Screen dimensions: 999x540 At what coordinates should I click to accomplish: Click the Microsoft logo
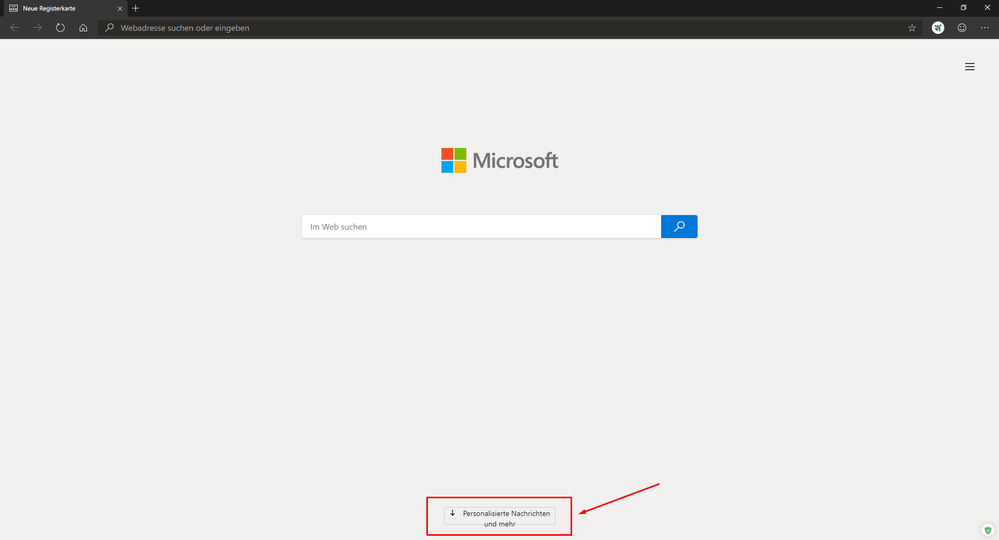coord(500,160)
